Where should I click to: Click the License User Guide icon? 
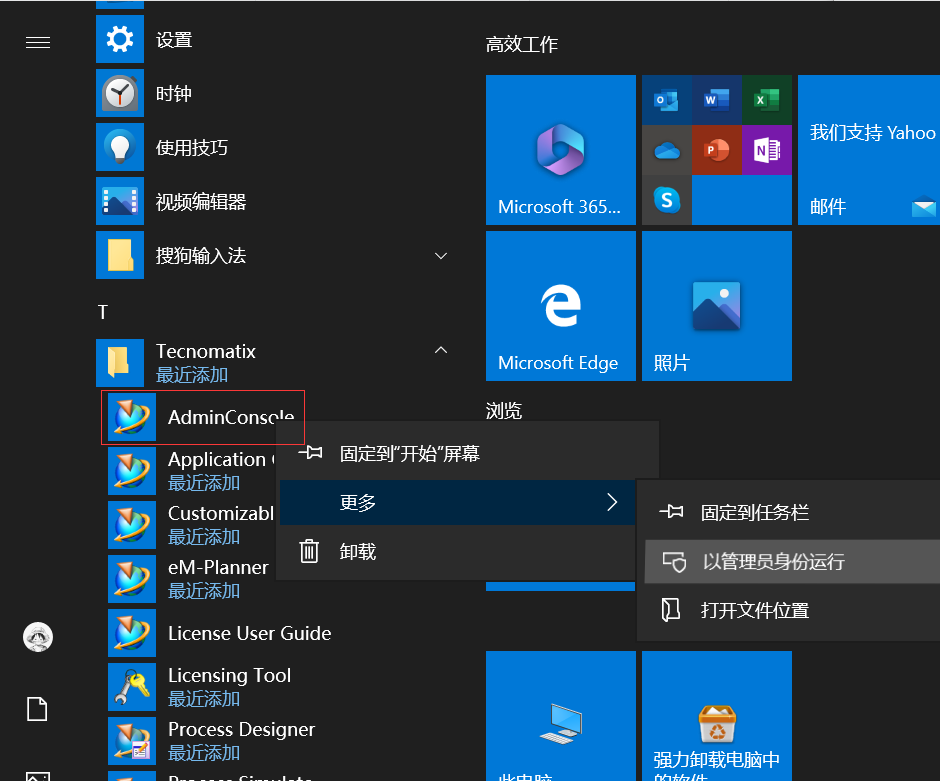(x=132, y=632)
